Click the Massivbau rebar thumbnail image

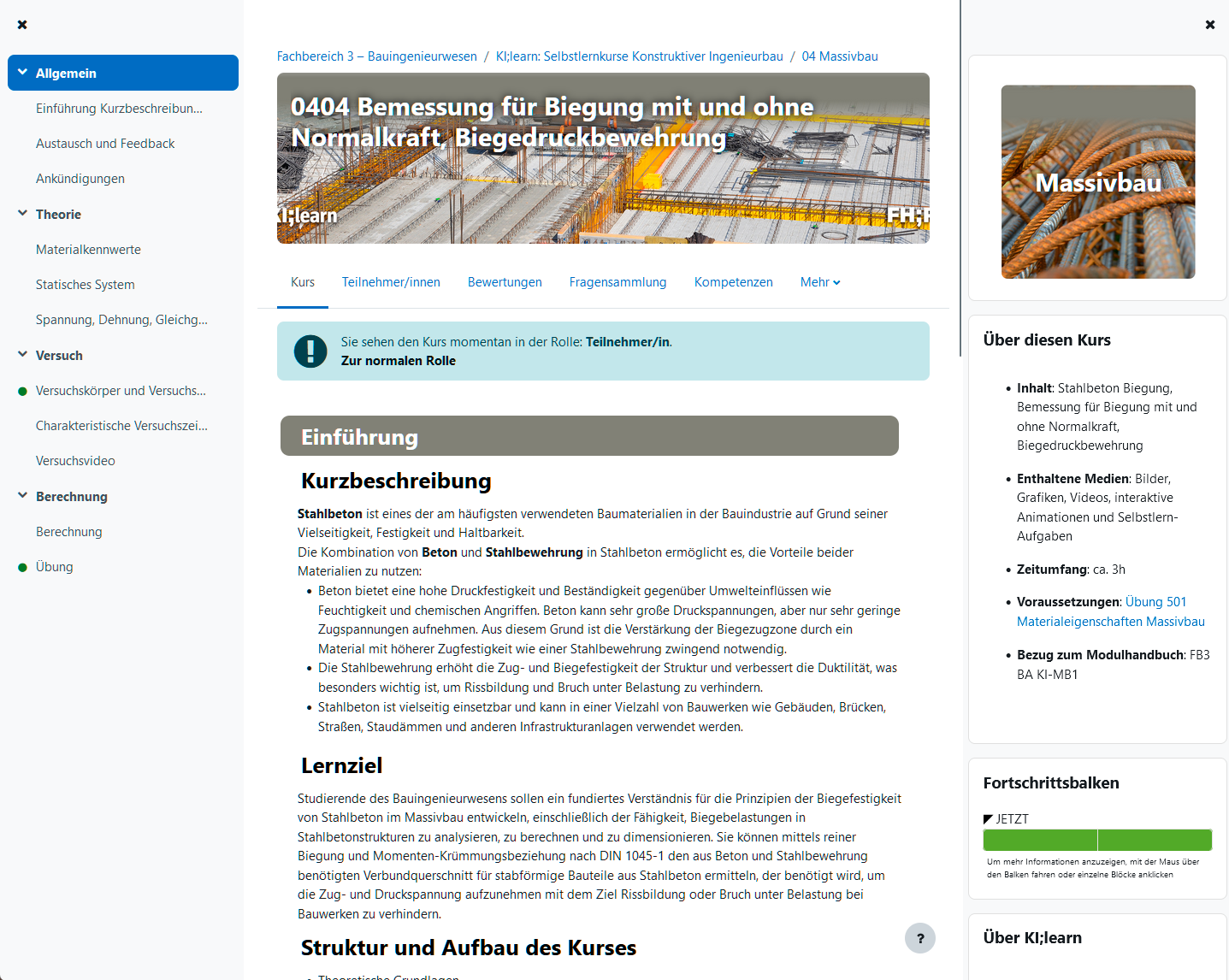click(x=1098, y=181)
